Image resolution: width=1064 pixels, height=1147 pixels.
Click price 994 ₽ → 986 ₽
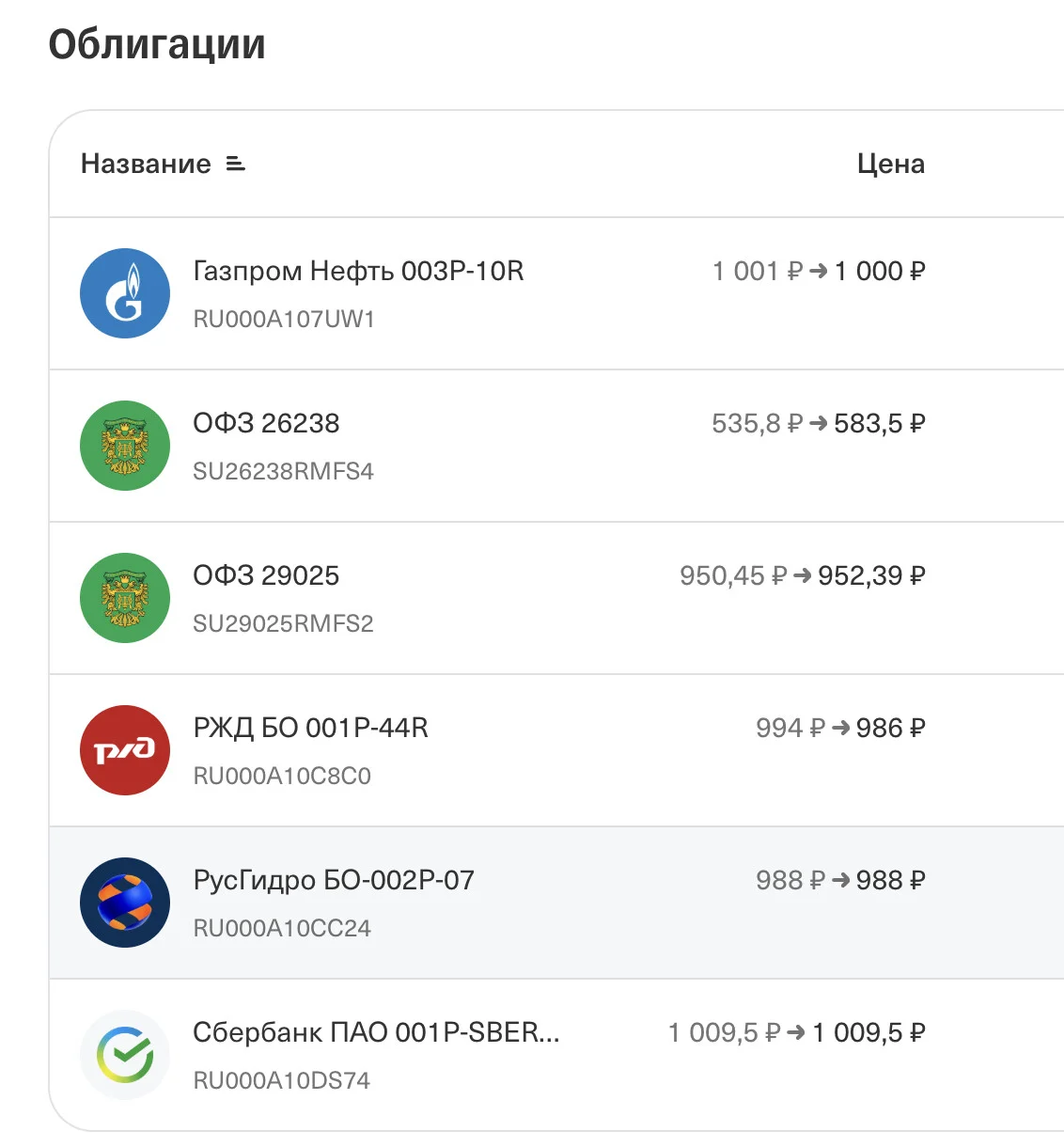click(x=841, y=728)
